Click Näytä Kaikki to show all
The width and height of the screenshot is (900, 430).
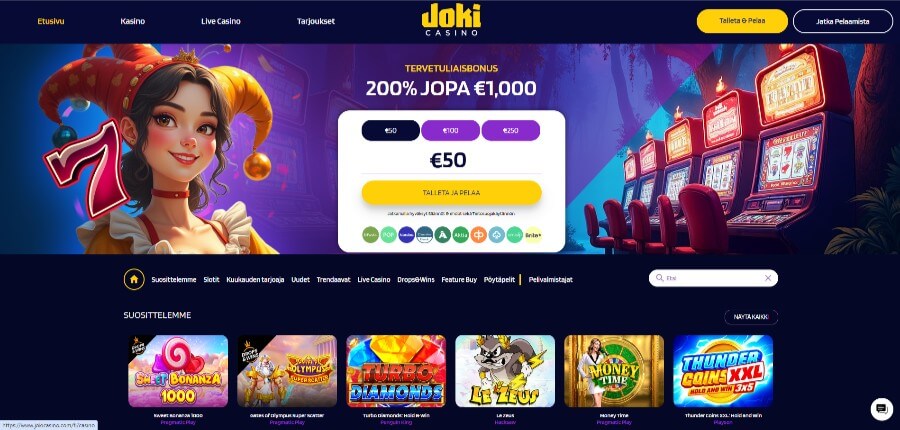coord(751,317)
